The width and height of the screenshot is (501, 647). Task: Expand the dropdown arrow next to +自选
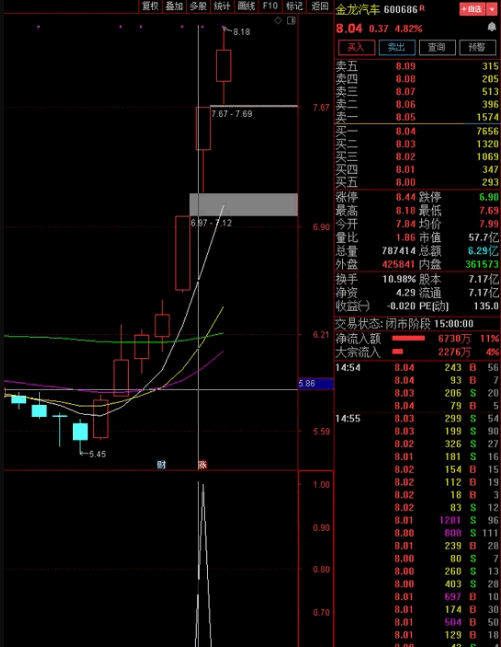click(492, 9)
